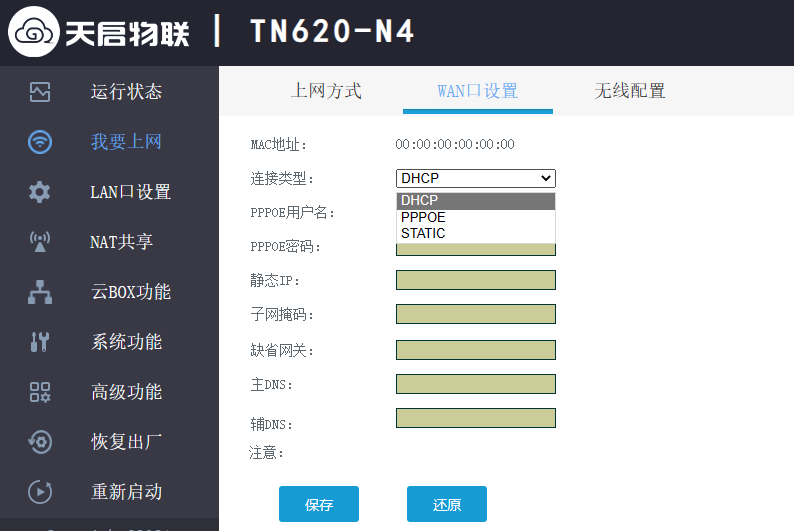794x531 pixels.
Task: Click the 运行状态 chart icon
Action: (x=39, y=92)
